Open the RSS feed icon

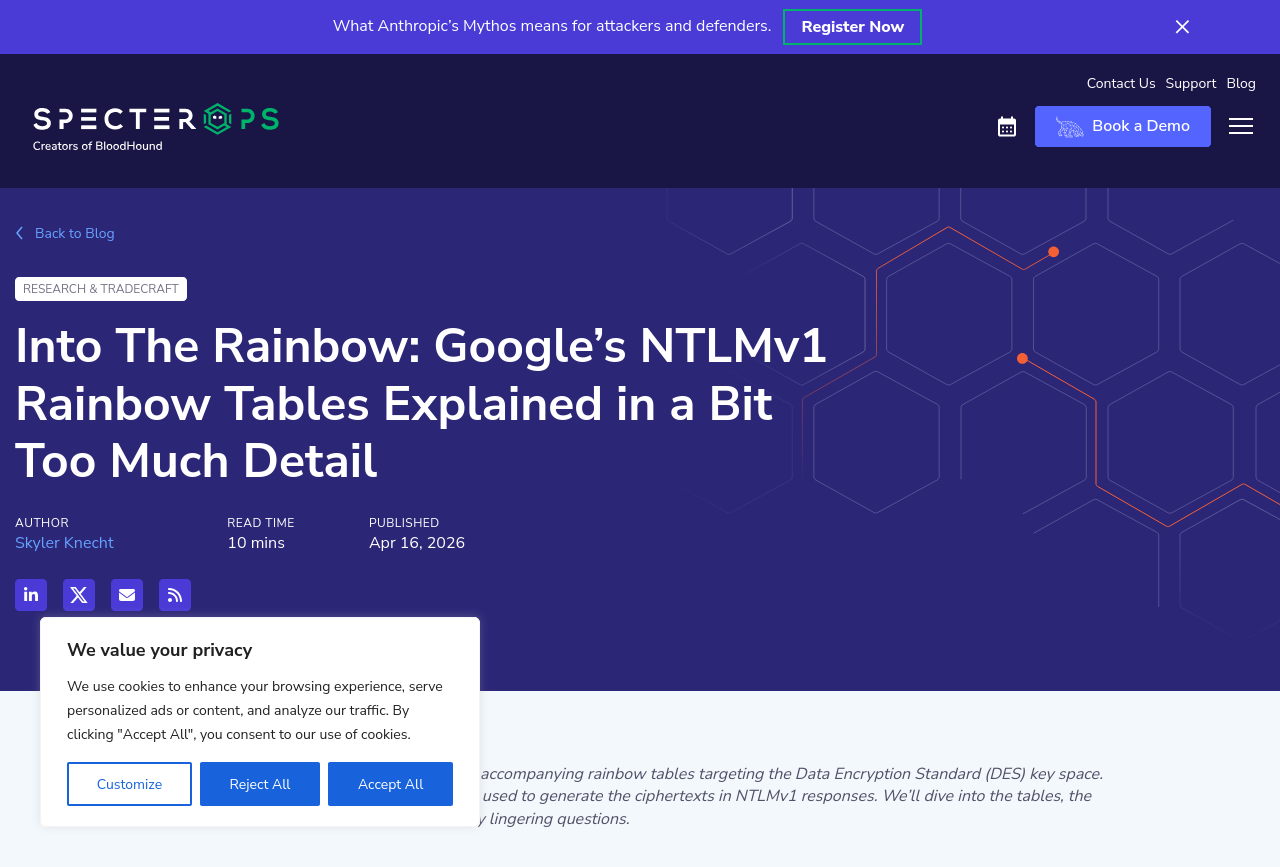[175, 595]
